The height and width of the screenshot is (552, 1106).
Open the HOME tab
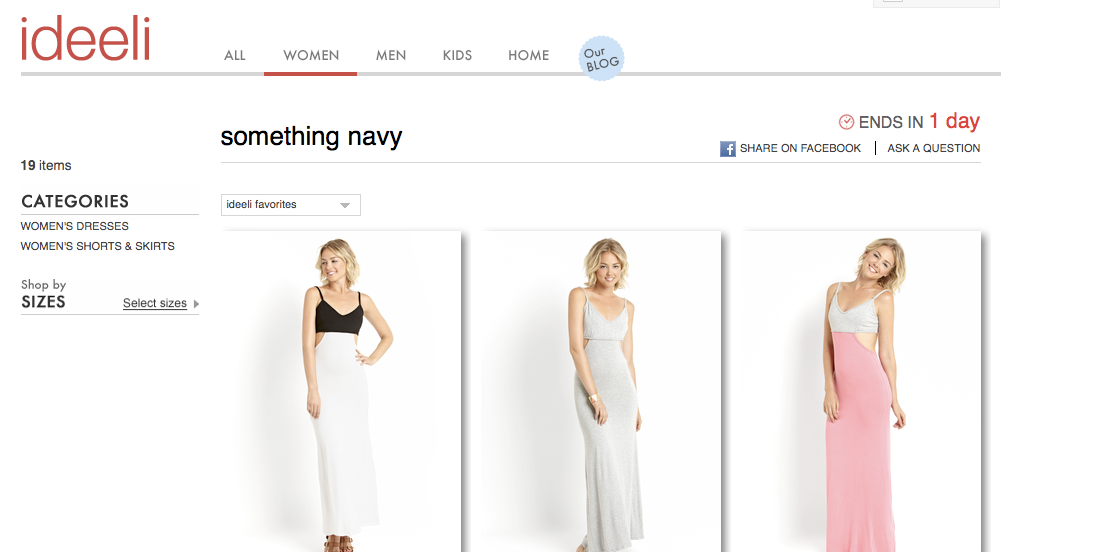coord(528,55)
